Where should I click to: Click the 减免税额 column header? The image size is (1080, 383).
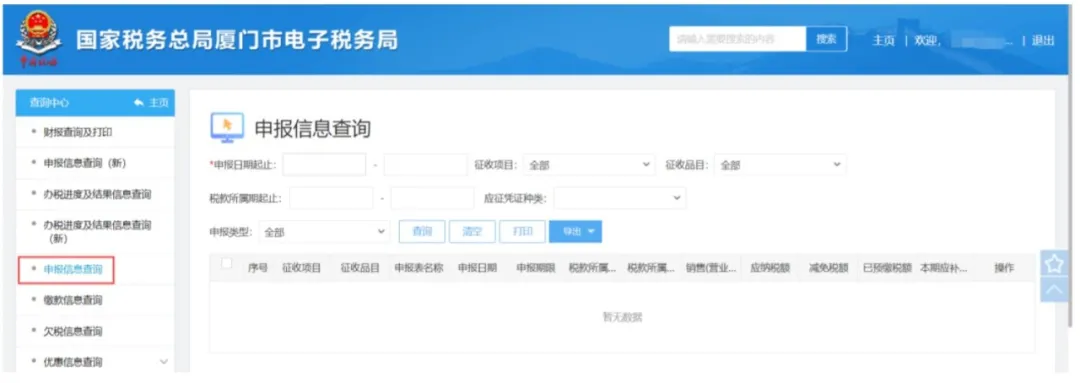pyautogui.click(x=829, y=269)
